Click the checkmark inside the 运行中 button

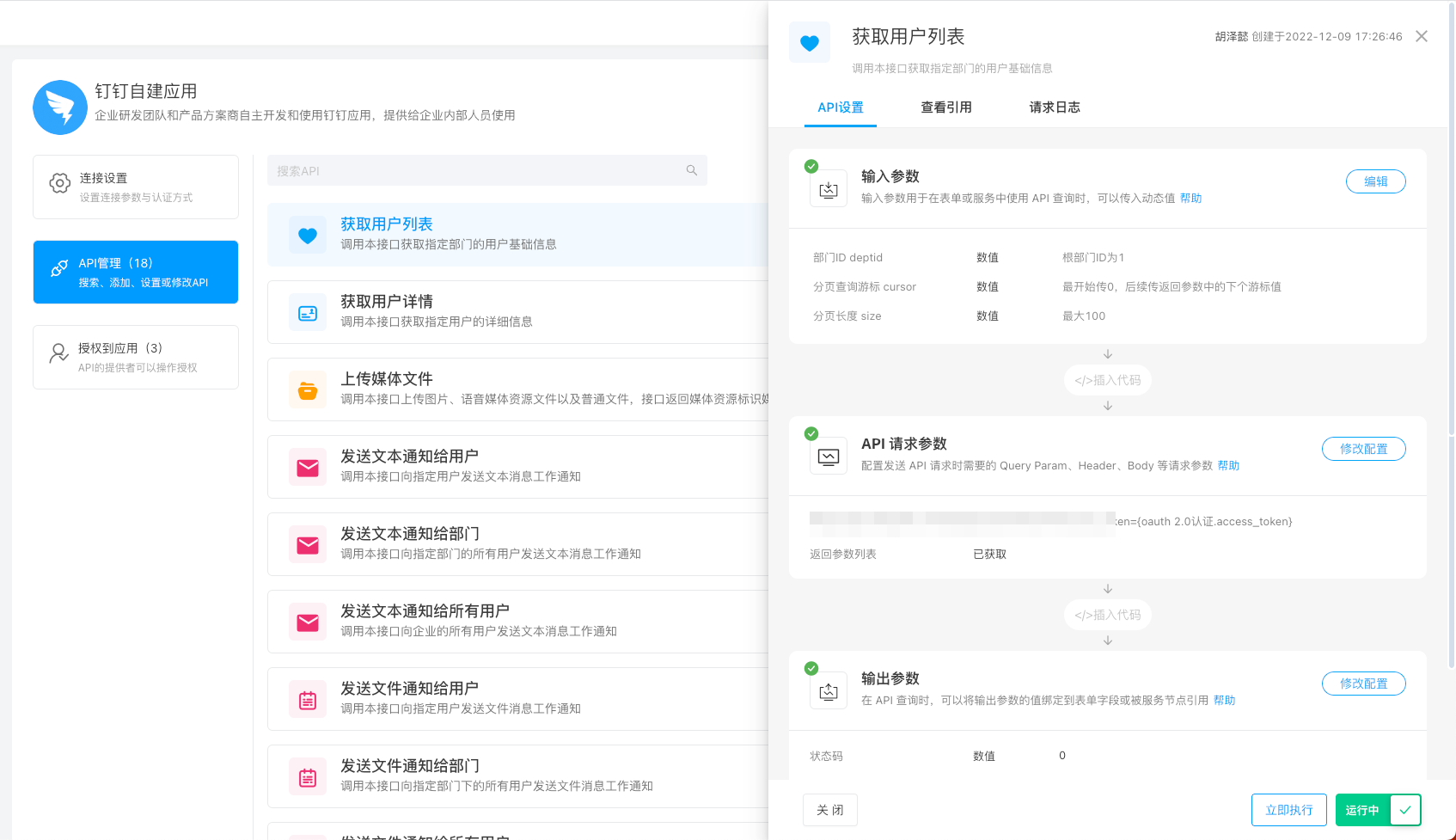[1405, 809]
